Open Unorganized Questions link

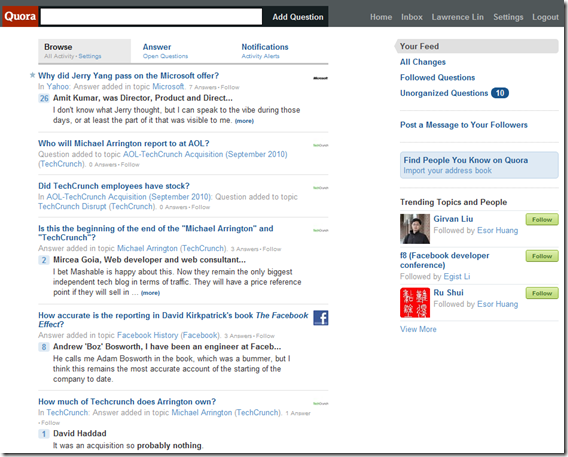444,93
